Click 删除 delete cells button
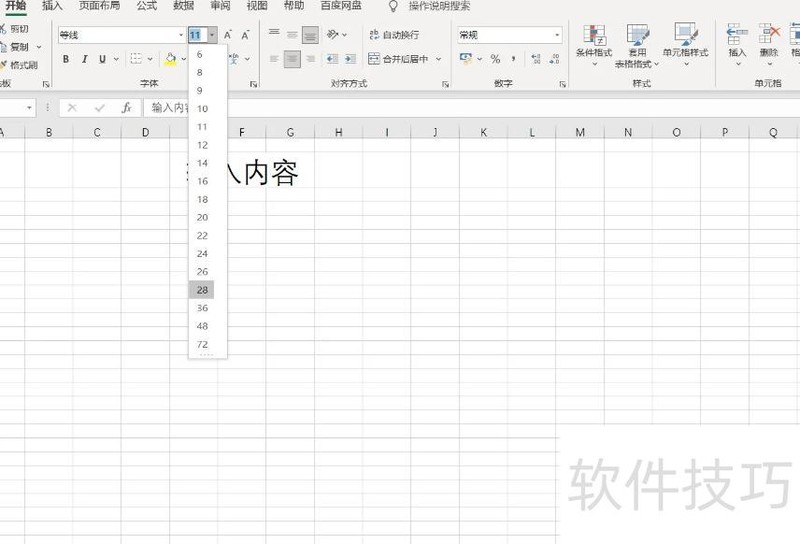 [769, 45]
